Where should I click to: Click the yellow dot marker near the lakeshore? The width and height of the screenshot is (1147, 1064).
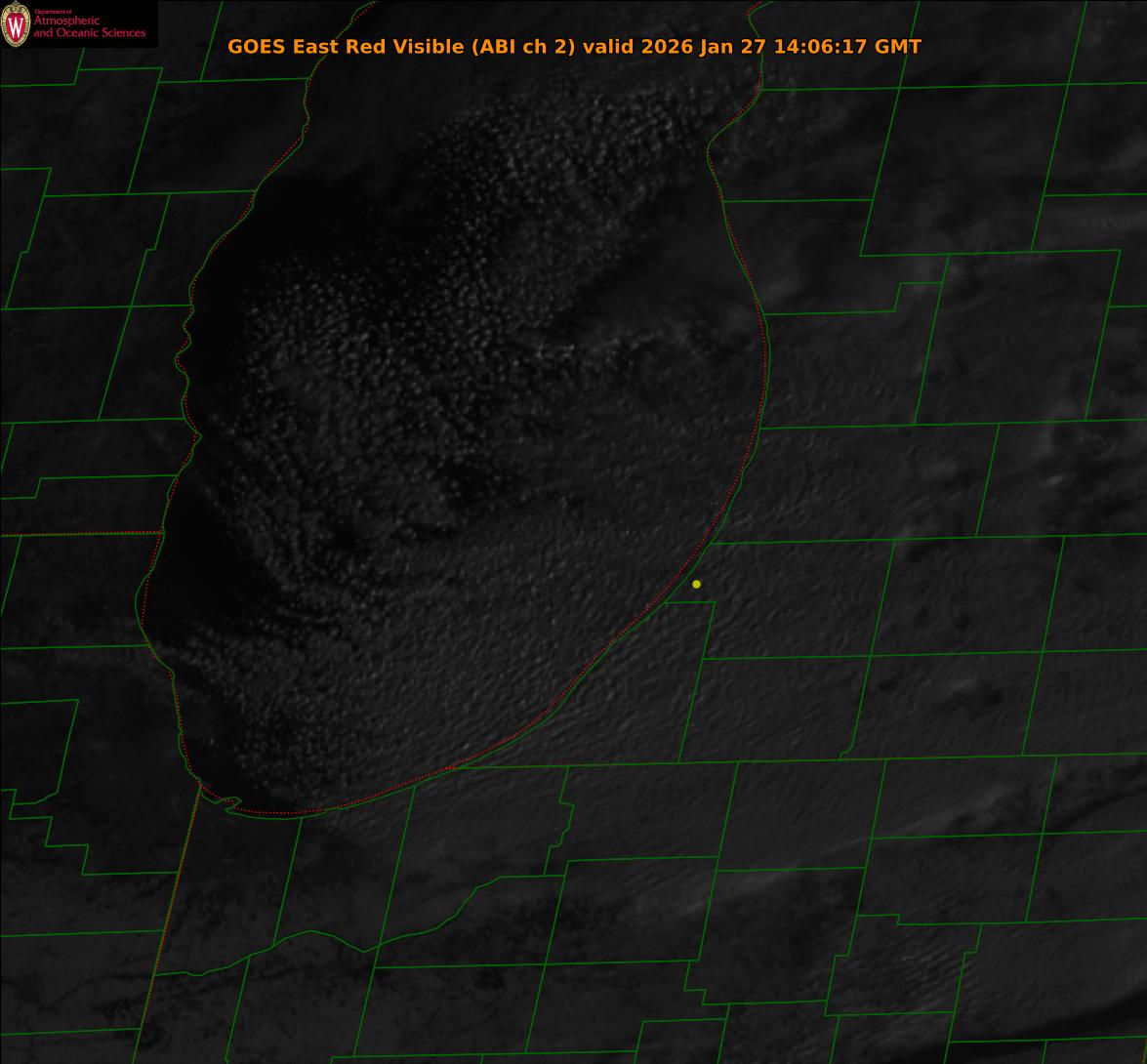(696, 584)
